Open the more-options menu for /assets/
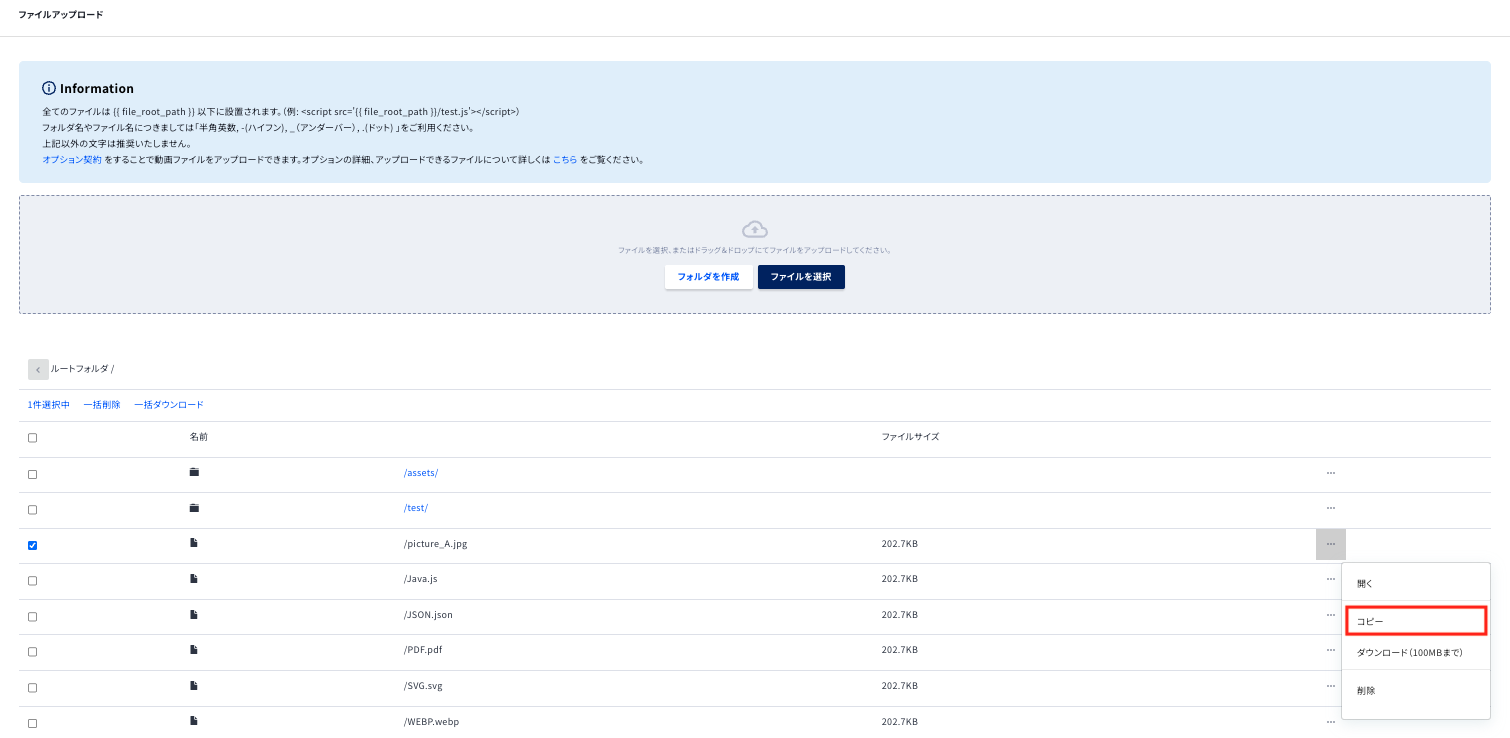Image resolution: width=1510 pixels, height=738 pixels. pyautogui.click(x=1331, y=473)
